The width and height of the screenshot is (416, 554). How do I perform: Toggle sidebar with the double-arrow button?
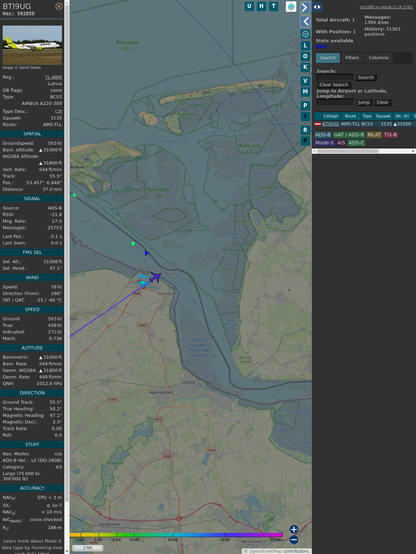[317, 7]
